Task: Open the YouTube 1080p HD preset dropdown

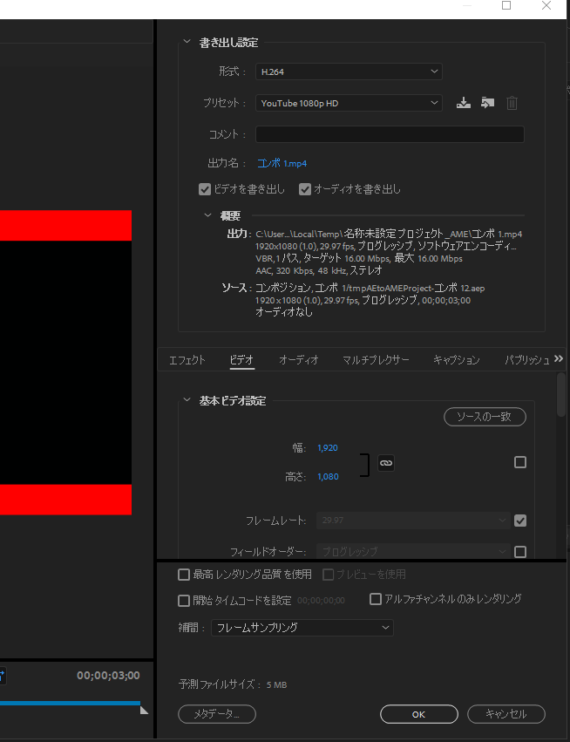Action: (x=349, y=103)
